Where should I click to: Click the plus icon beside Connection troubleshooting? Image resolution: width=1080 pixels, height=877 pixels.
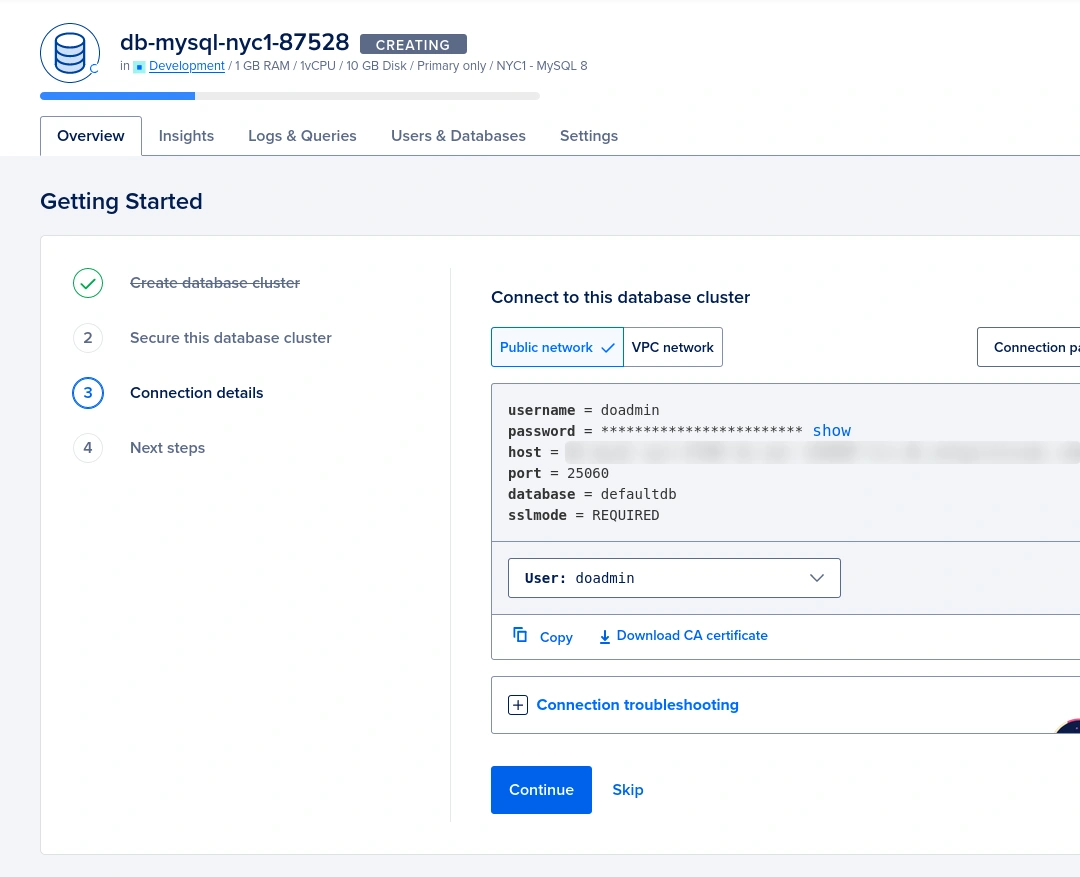tap(518, 705)
